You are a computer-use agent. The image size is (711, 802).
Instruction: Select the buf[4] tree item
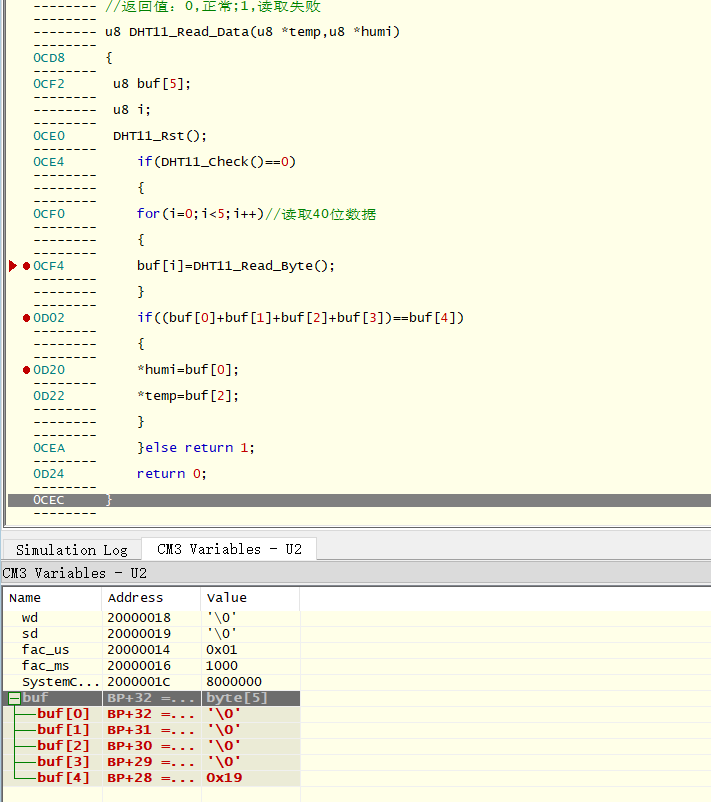[63, 778]
